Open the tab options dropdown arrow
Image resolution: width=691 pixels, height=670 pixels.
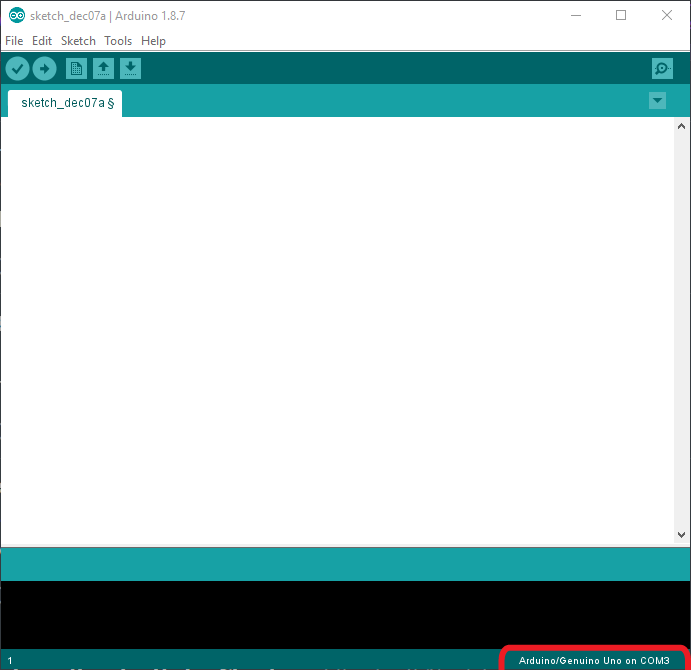pos(658,100)
